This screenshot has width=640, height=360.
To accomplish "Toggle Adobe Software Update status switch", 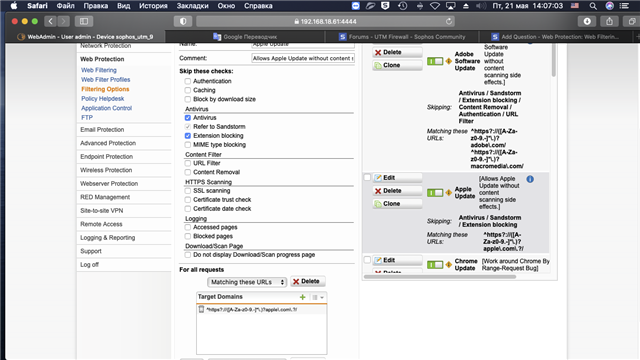I will coord(435,61).
